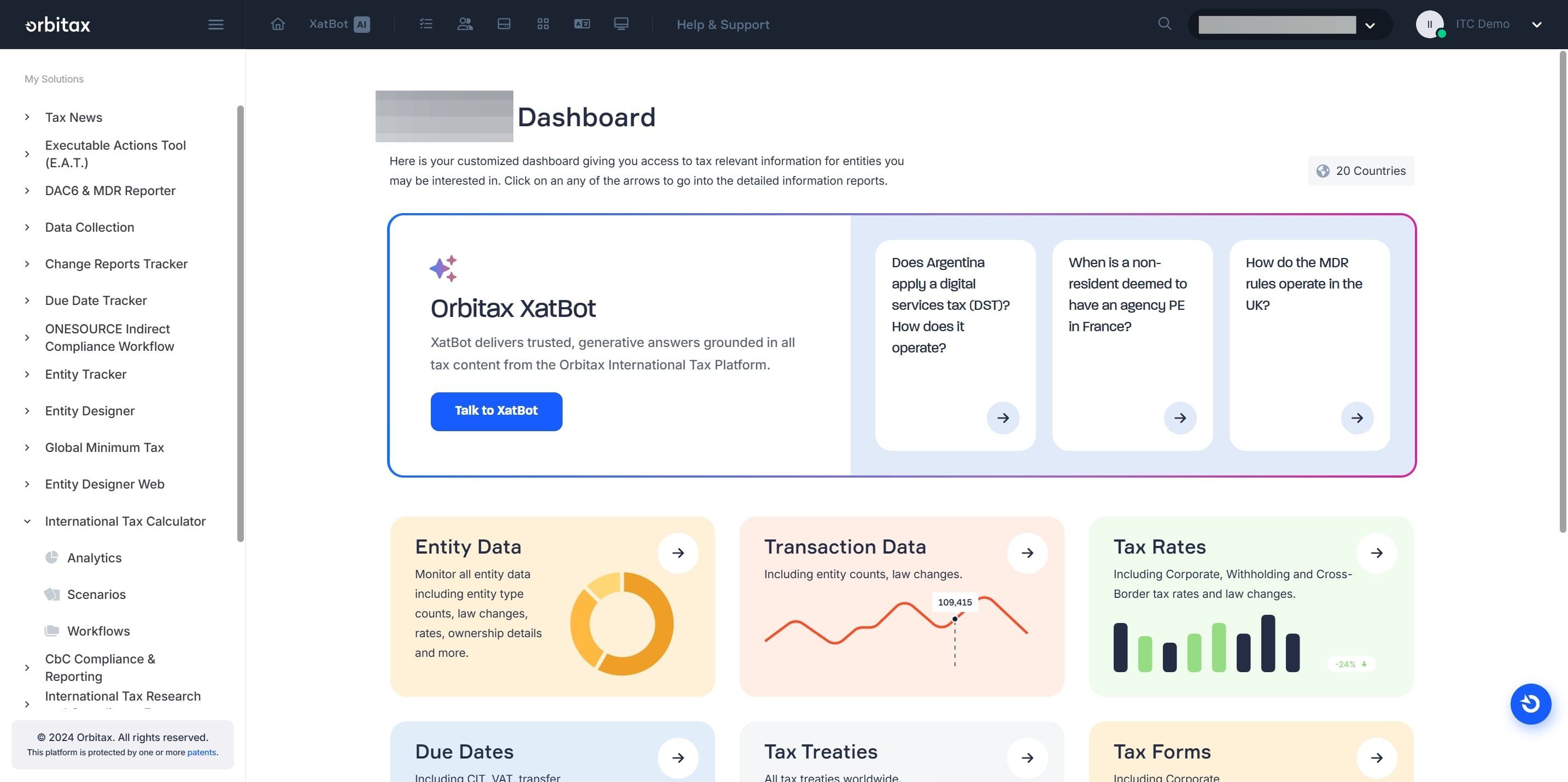
Task: Expand Tax News in sidebar
Action: point(27,117)
